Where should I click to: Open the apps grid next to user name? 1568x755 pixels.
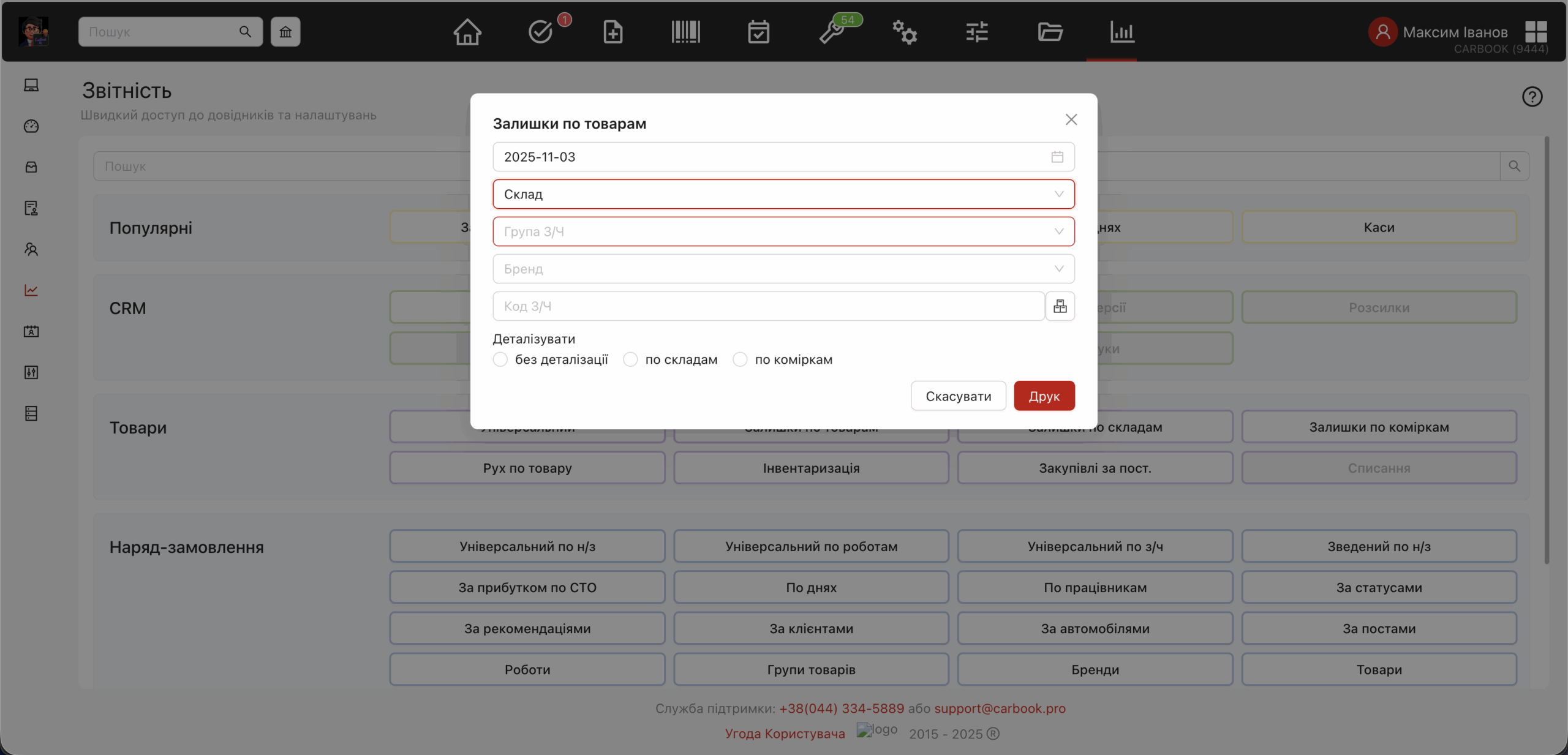click(1535, 32)
